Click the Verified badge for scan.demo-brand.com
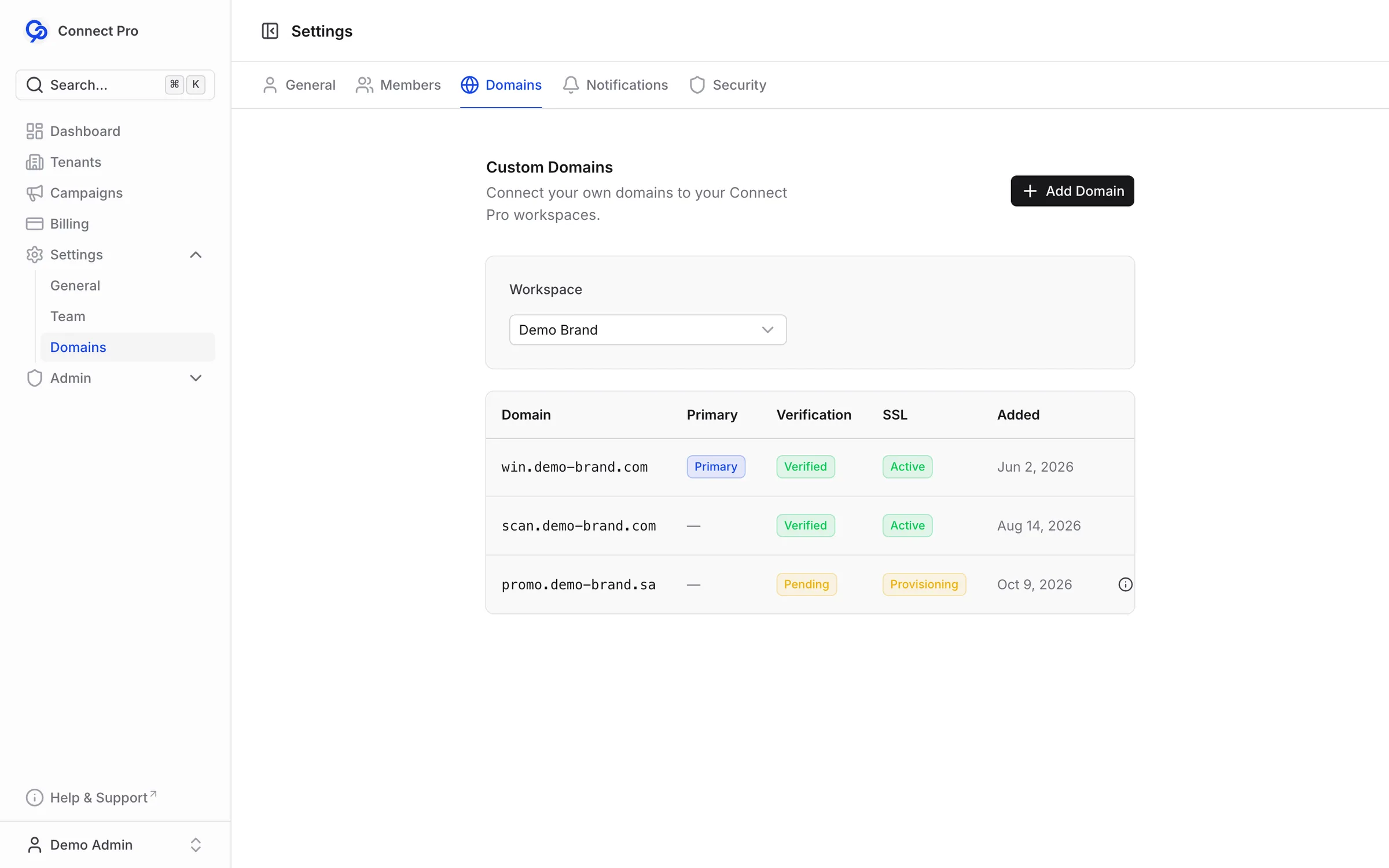 coord(805,526)
